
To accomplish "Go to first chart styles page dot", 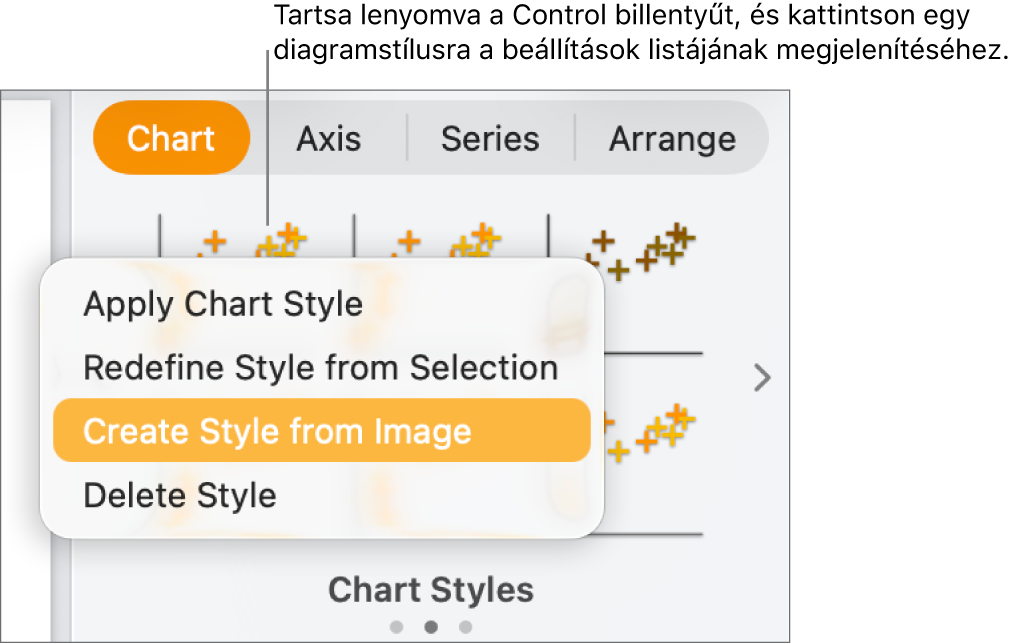I will [397, 627].
